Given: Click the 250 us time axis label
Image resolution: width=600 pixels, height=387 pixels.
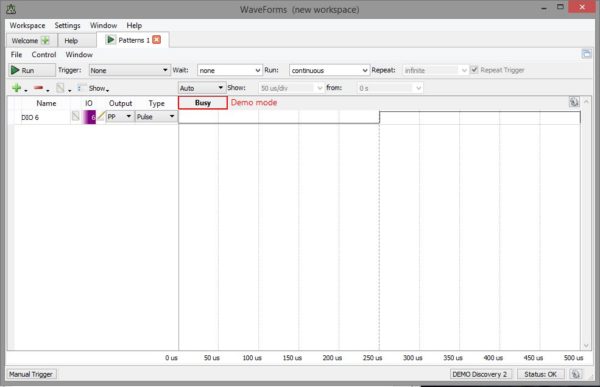Looking at the screenshot, I should [x=372, y=358].
